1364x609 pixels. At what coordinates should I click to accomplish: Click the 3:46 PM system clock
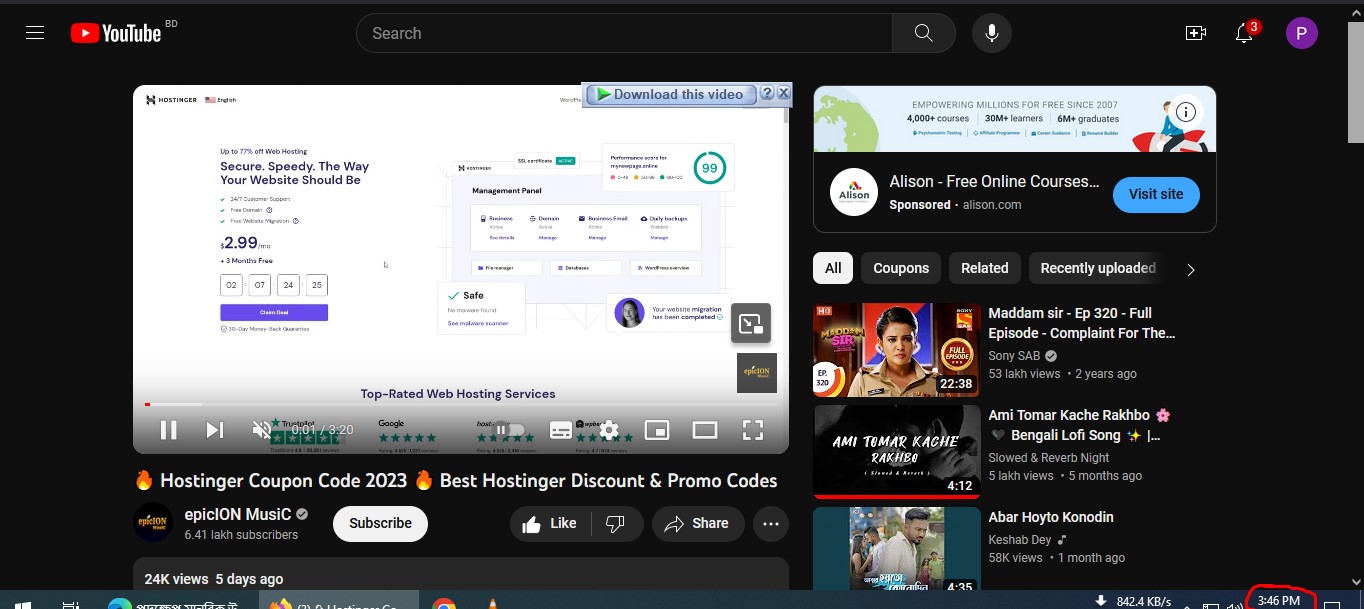pos(1279,601)
